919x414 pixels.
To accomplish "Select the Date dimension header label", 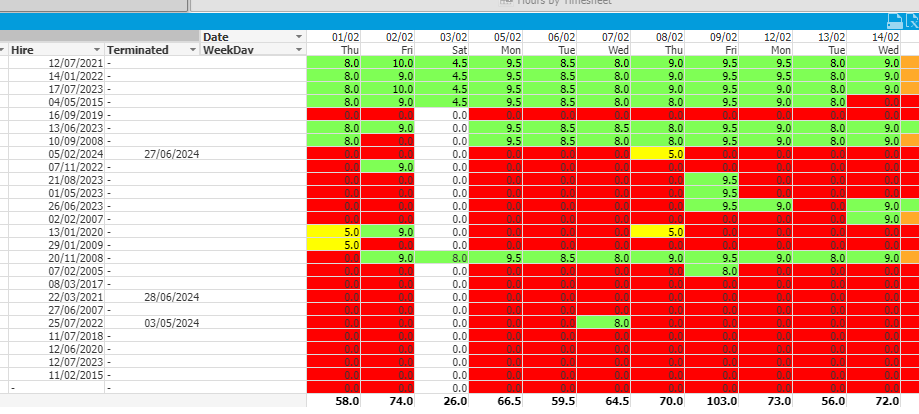I will (216, 37).
